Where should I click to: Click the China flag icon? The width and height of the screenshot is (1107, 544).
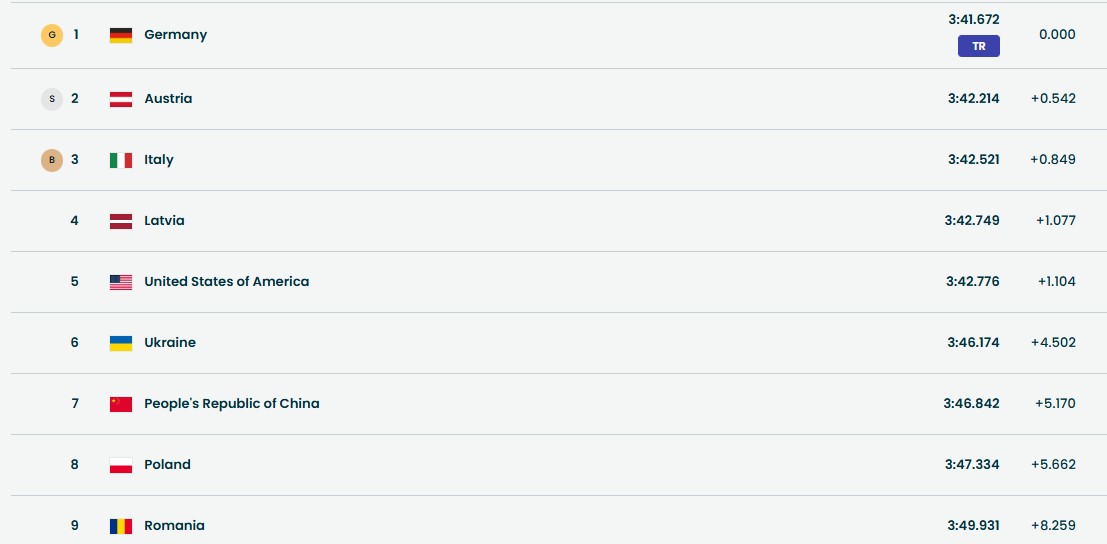point(121,404)
